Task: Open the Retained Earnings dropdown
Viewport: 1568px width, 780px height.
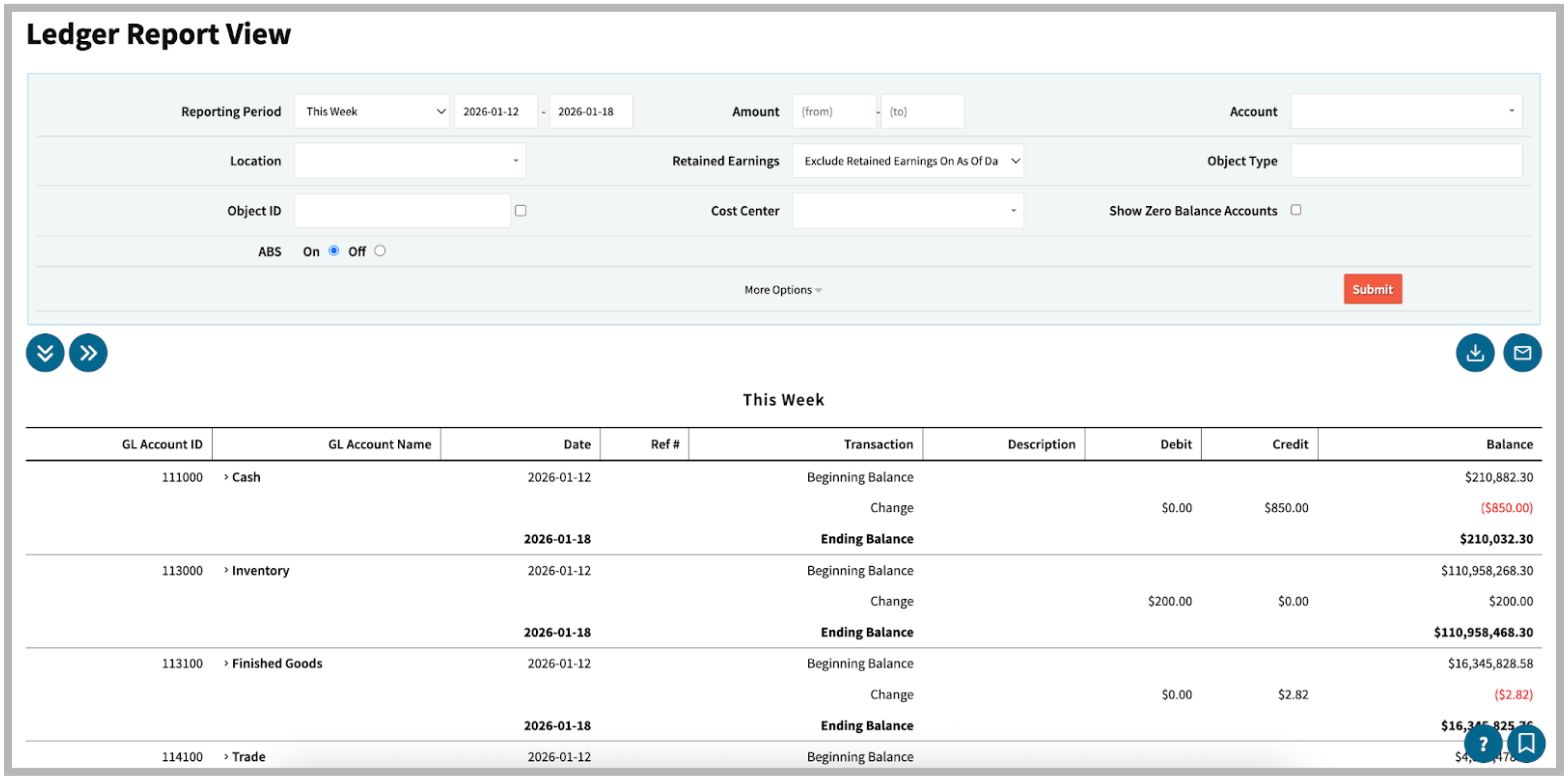Action: tap(907, 161)
